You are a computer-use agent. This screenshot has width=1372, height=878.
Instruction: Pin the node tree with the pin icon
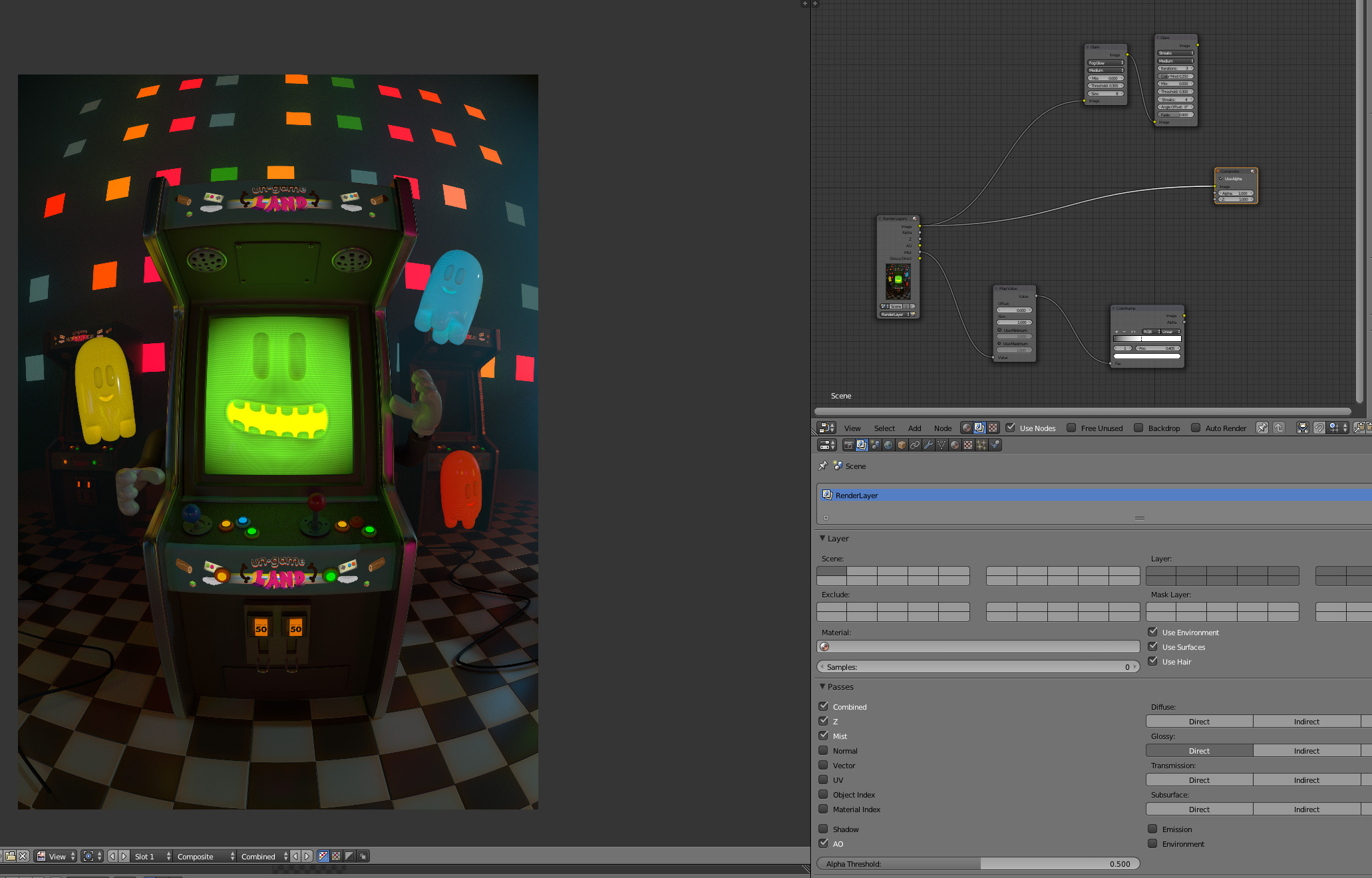[1262, 428]
